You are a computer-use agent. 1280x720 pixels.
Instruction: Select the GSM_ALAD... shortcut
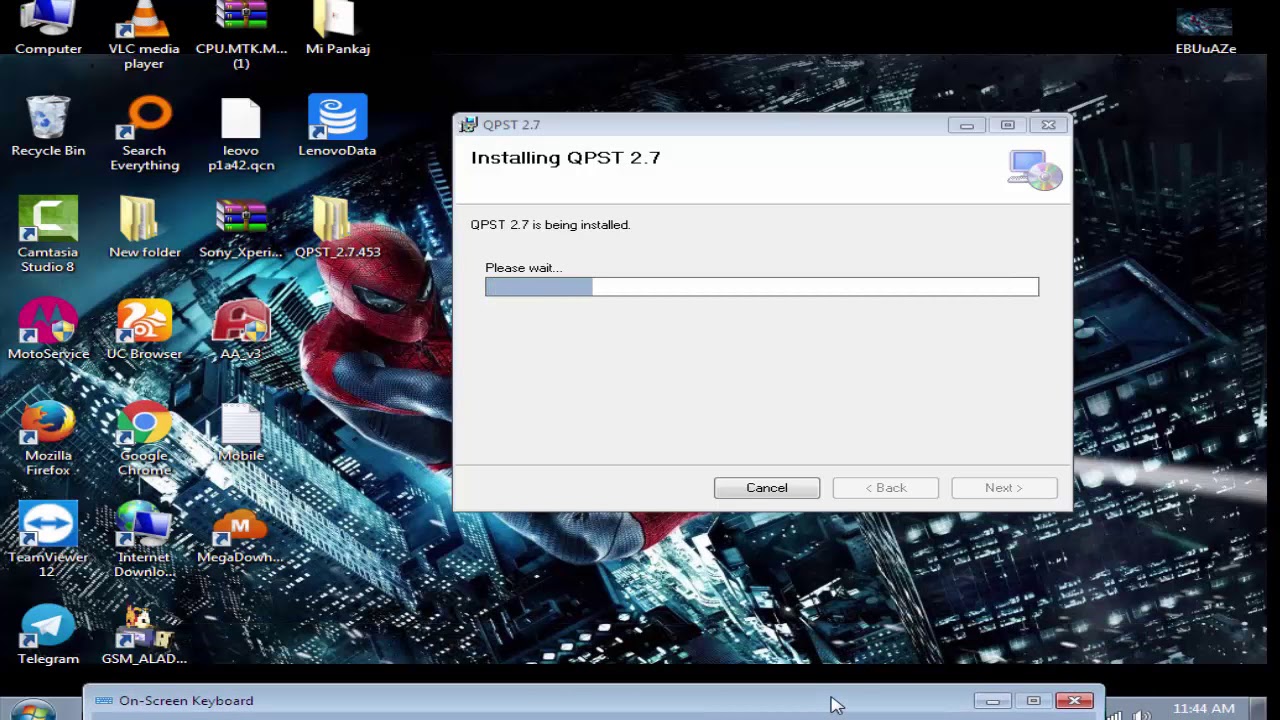[144, 635]
